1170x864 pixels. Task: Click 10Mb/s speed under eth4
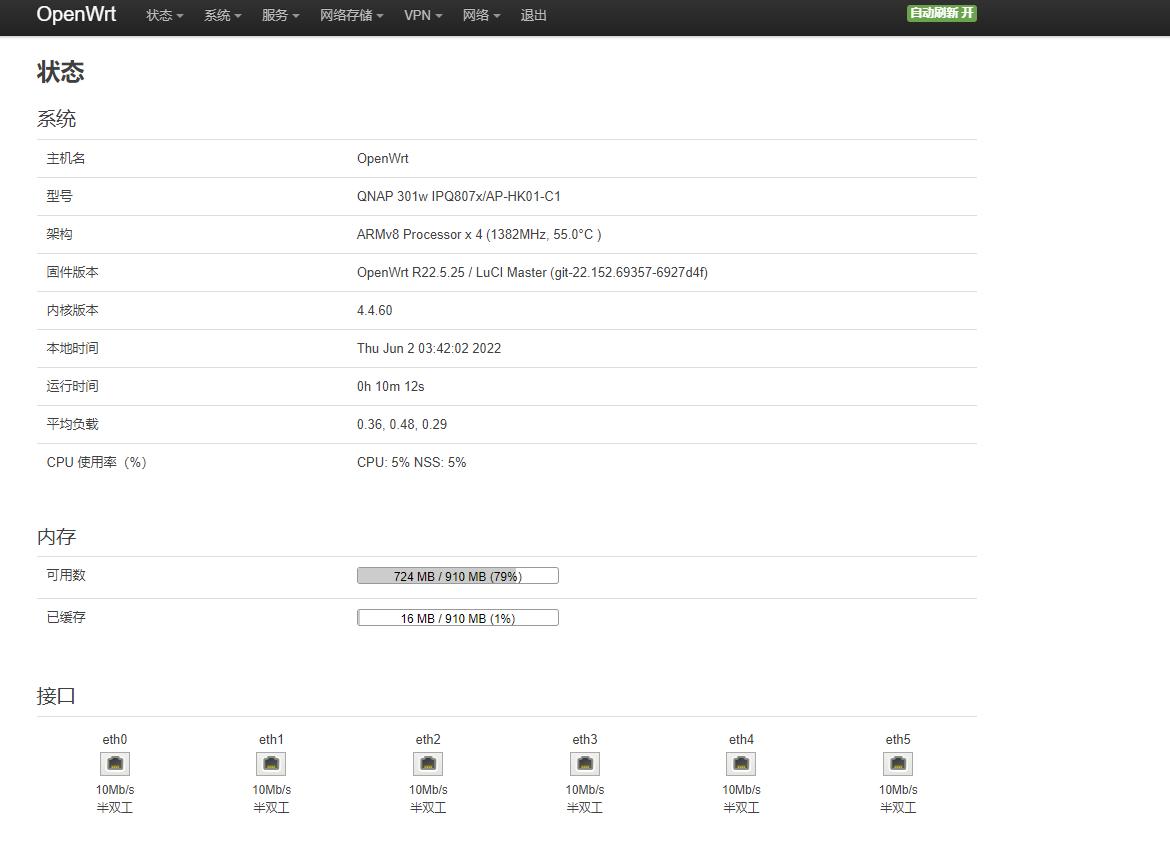tap(742, 789)
